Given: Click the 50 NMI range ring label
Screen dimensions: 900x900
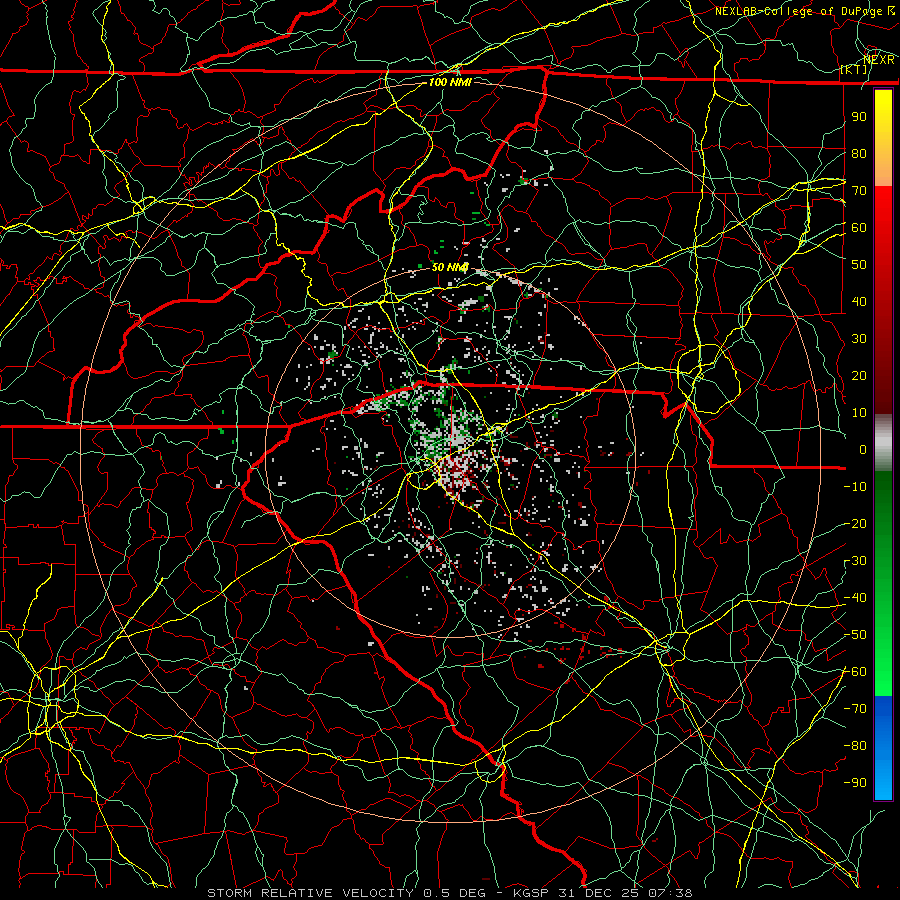Looking at the screenshot, I should point(450,267).
